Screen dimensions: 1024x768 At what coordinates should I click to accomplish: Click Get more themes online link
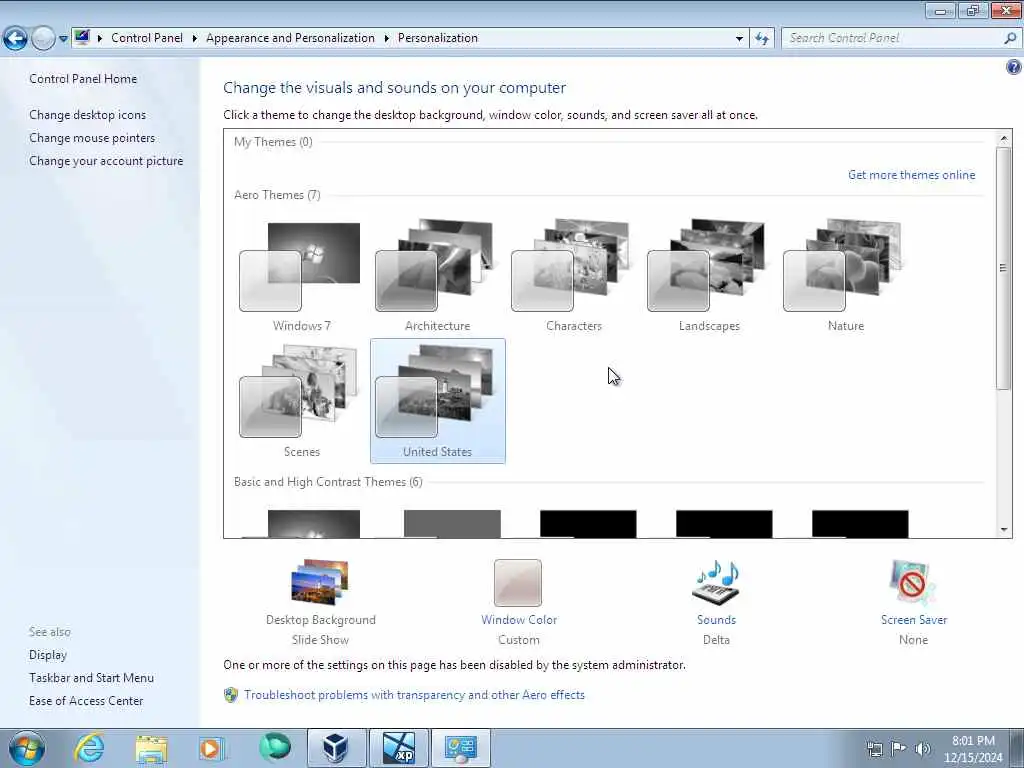click(x=911, y=175)
